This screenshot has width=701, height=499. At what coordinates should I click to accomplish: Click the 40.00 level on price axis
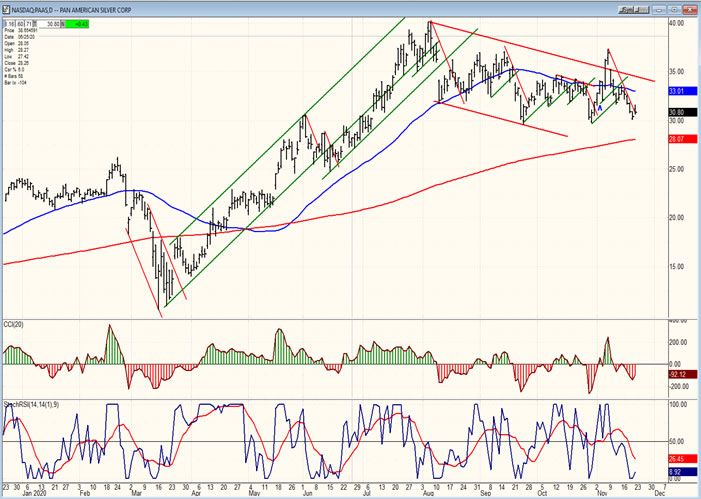[677, 22]
